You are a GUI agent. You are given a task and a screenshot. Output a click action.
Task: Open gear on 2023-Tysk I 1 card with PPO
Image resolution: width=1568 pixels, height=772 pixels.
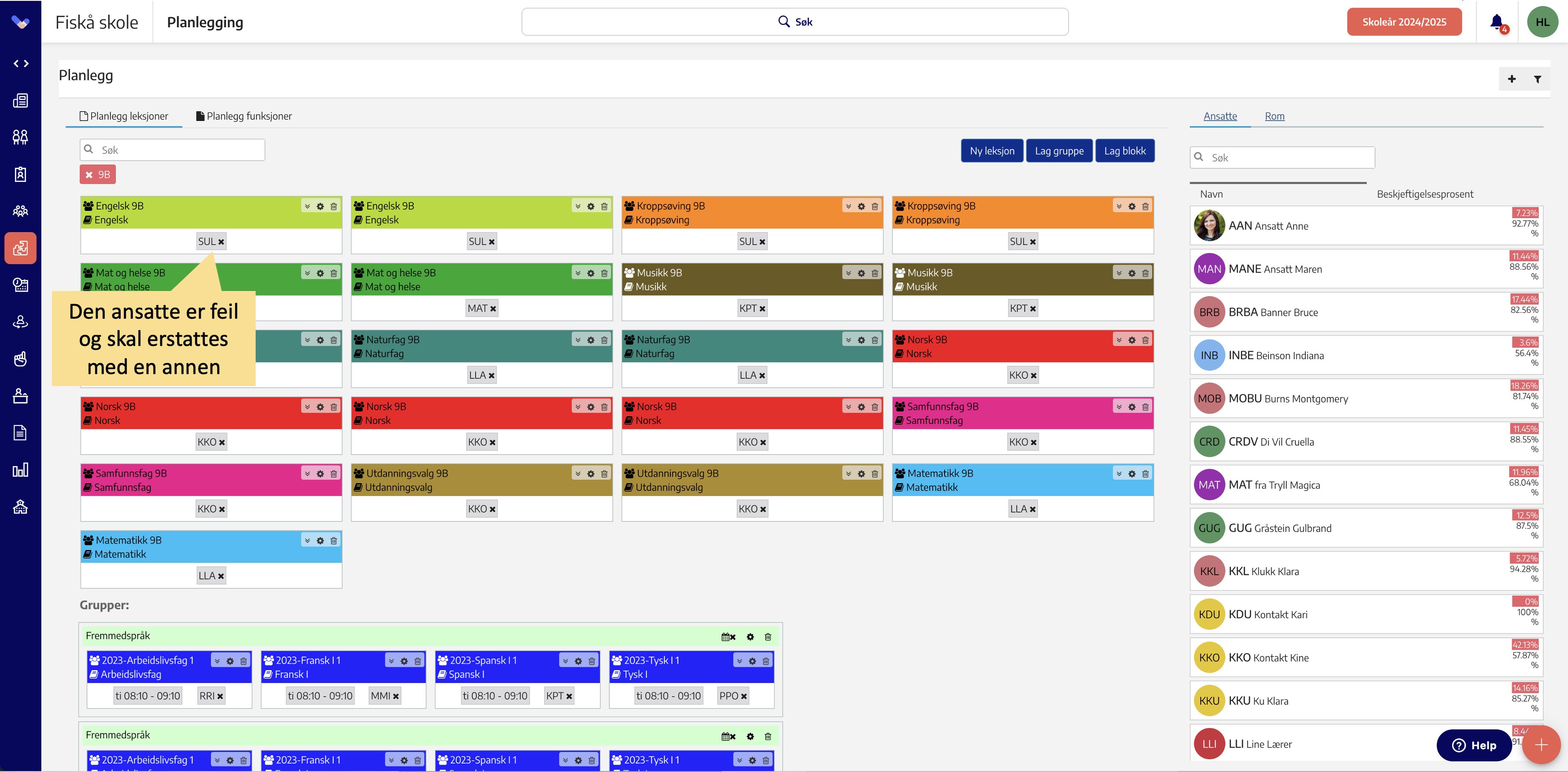(x=752, y=661)
